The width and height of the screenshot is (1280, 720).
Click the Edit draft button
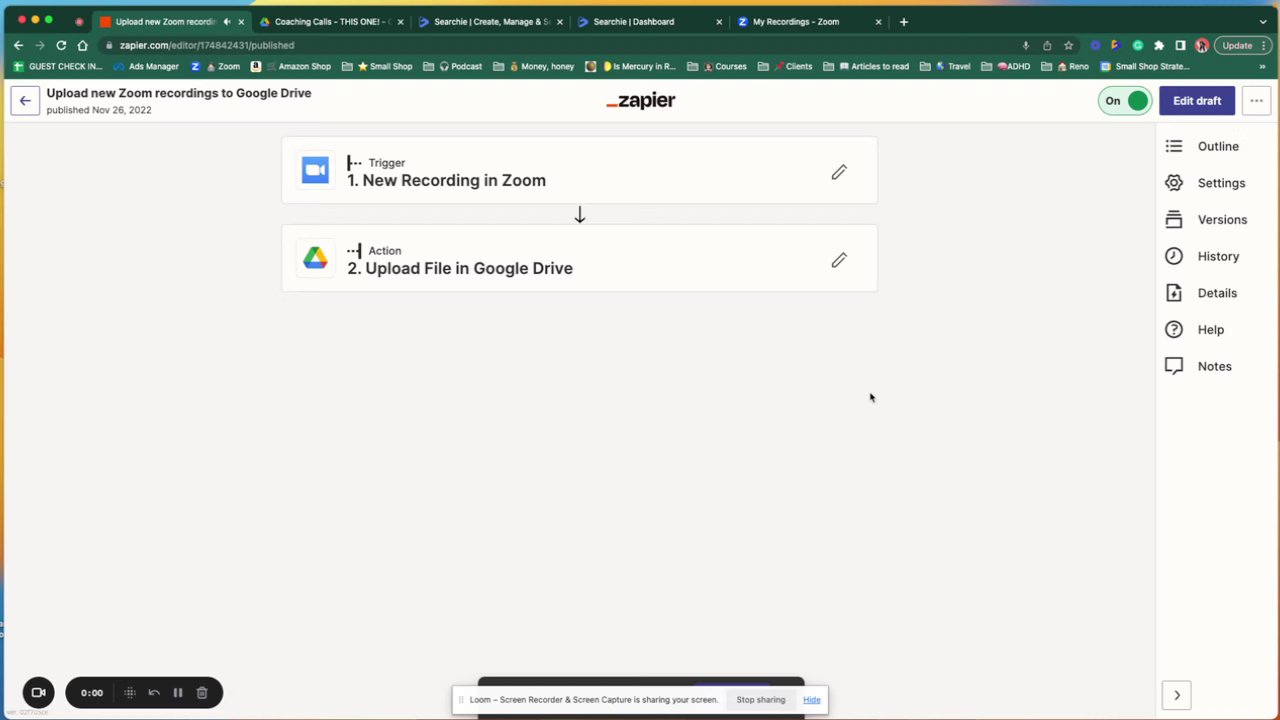1197,101
